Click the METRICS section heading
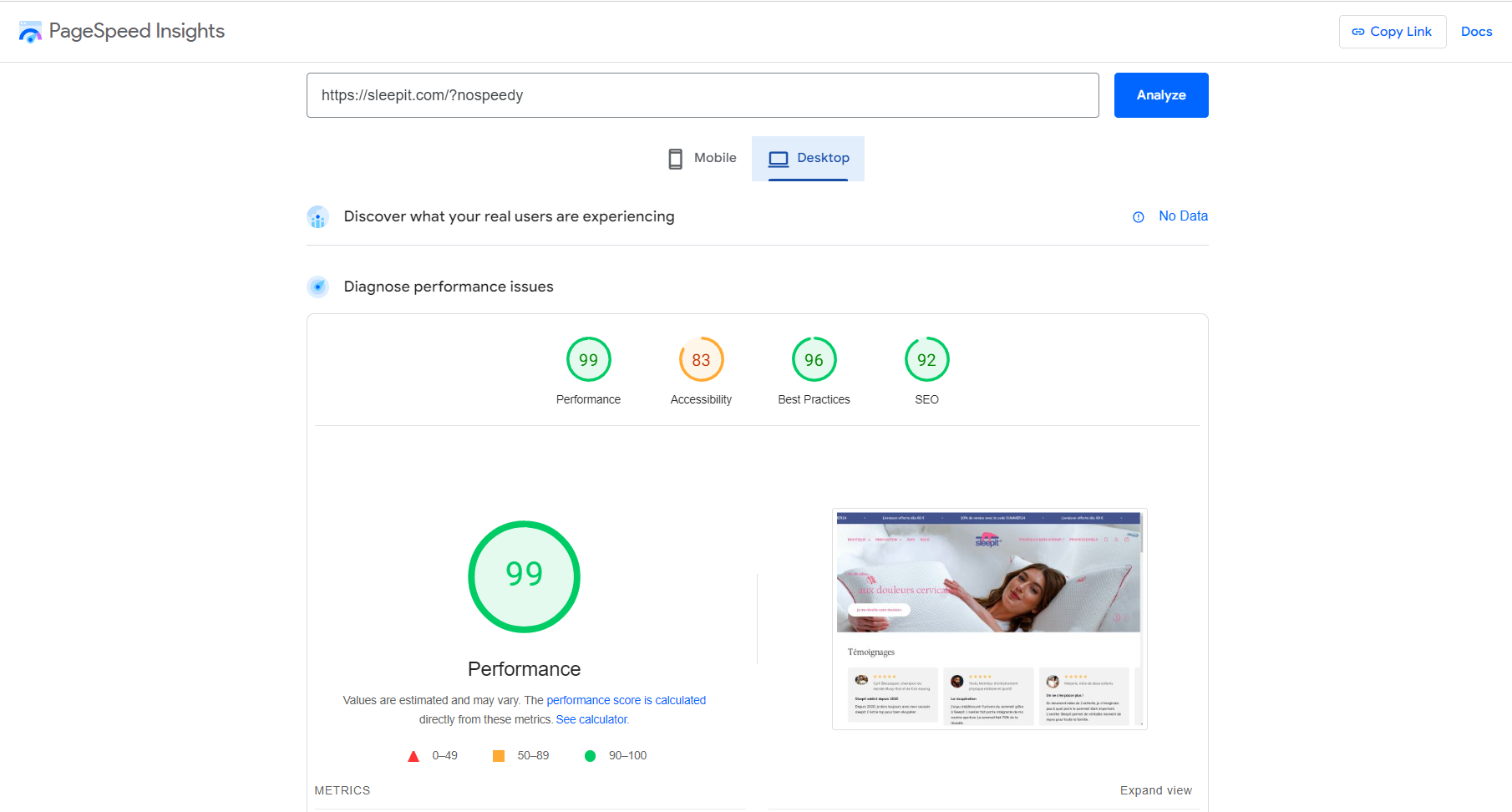 [342, 791]
